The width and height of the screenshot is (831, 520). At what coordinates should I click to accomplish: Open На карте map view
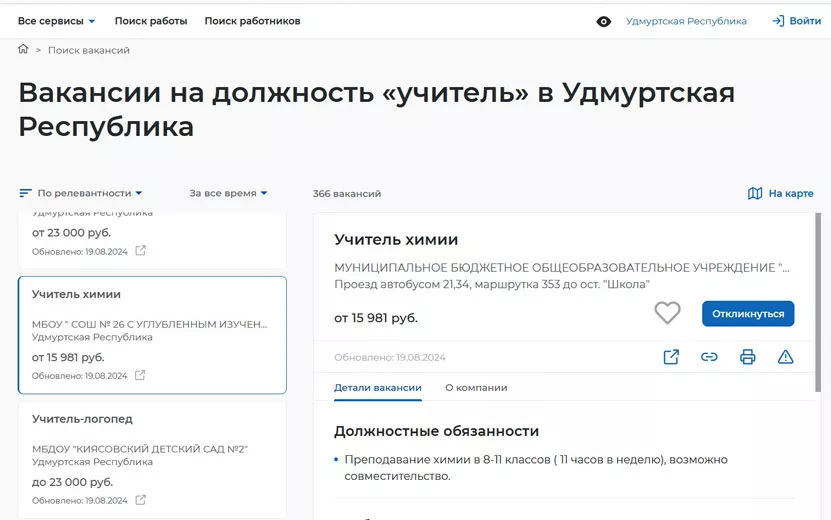click(x=780, y=193)
